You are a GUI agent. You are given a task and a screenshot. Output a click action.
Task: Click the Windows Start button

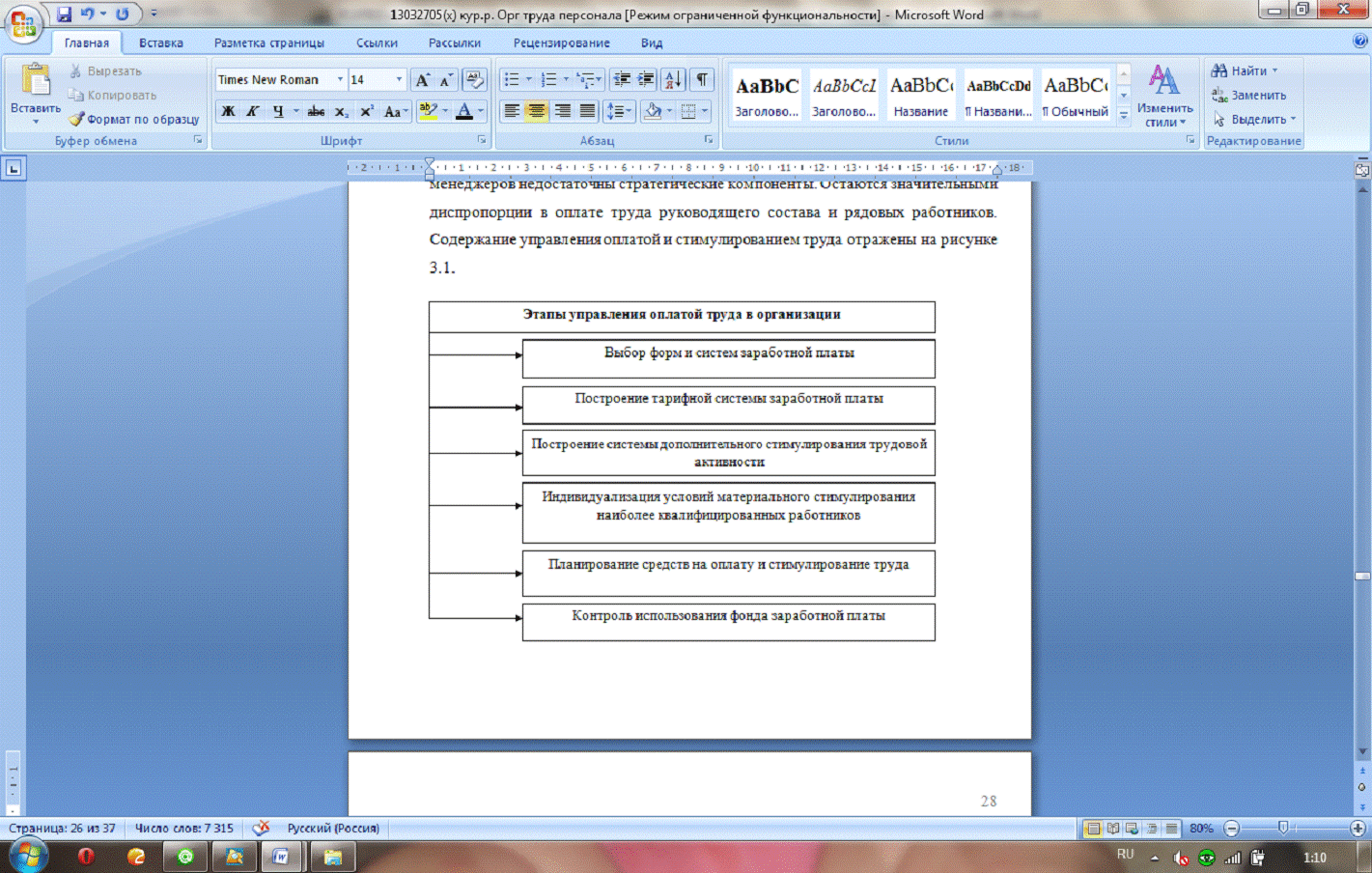(x=27, y=856)
